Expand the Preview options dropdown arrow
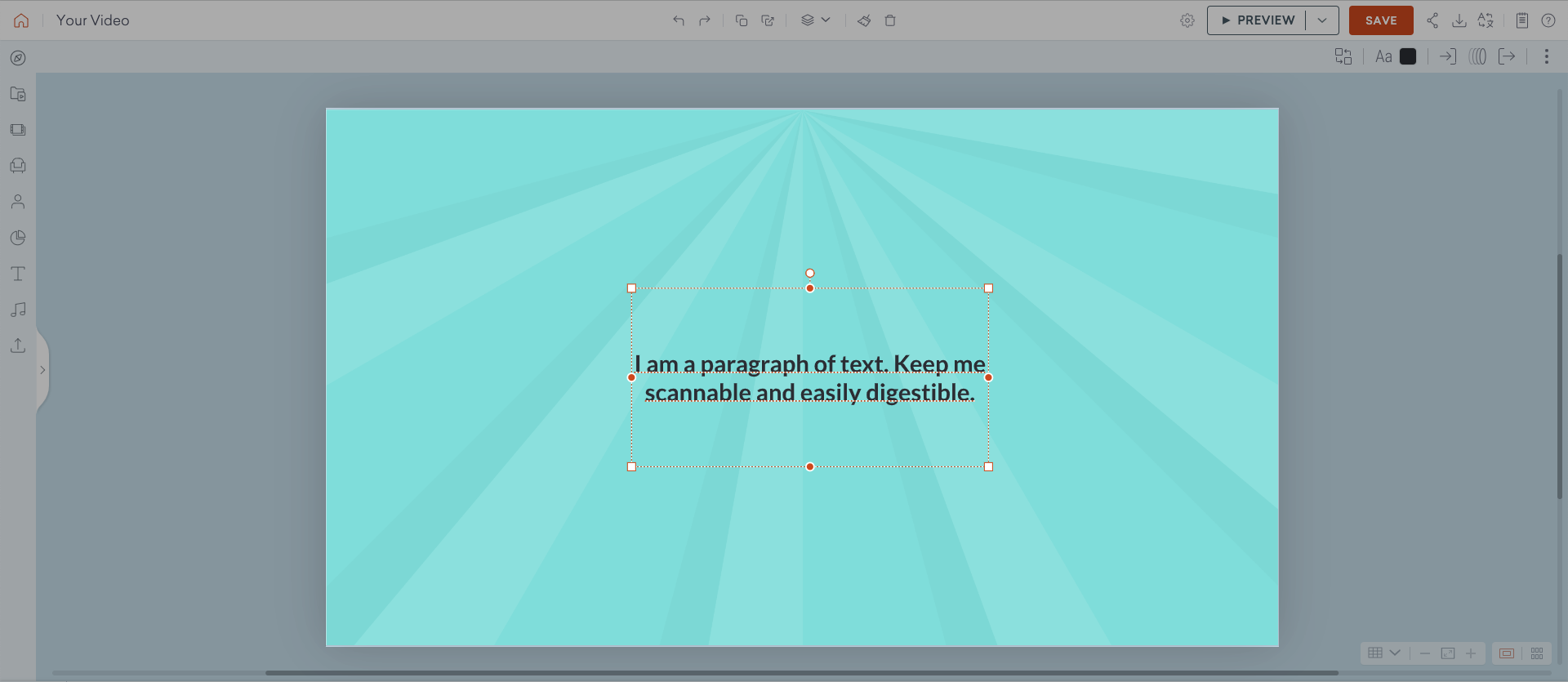 click(x=1322, y=20)
